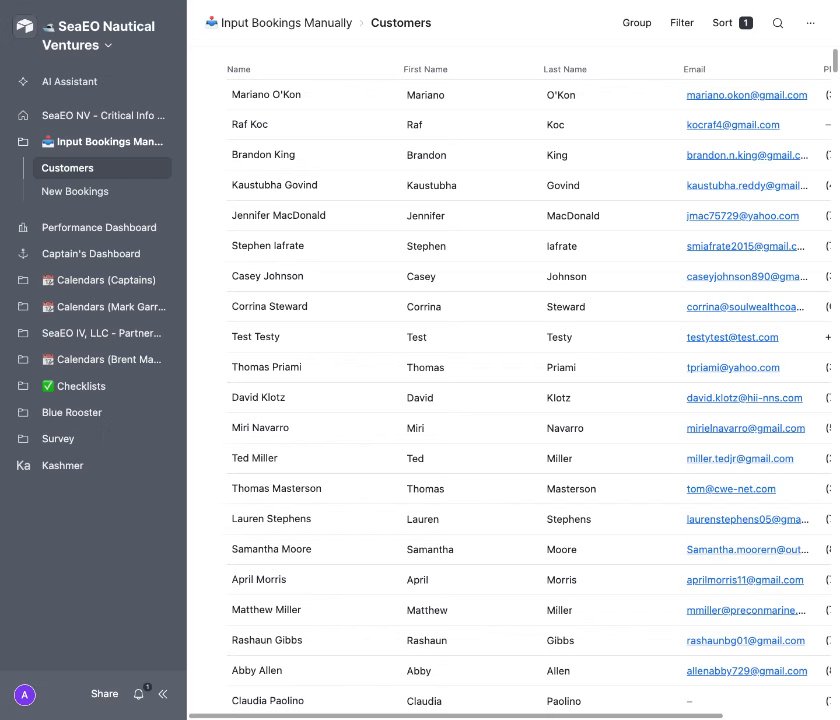The image size is (840, 720).
Task: Expand the Checklists folder
Action: (23, 386)
